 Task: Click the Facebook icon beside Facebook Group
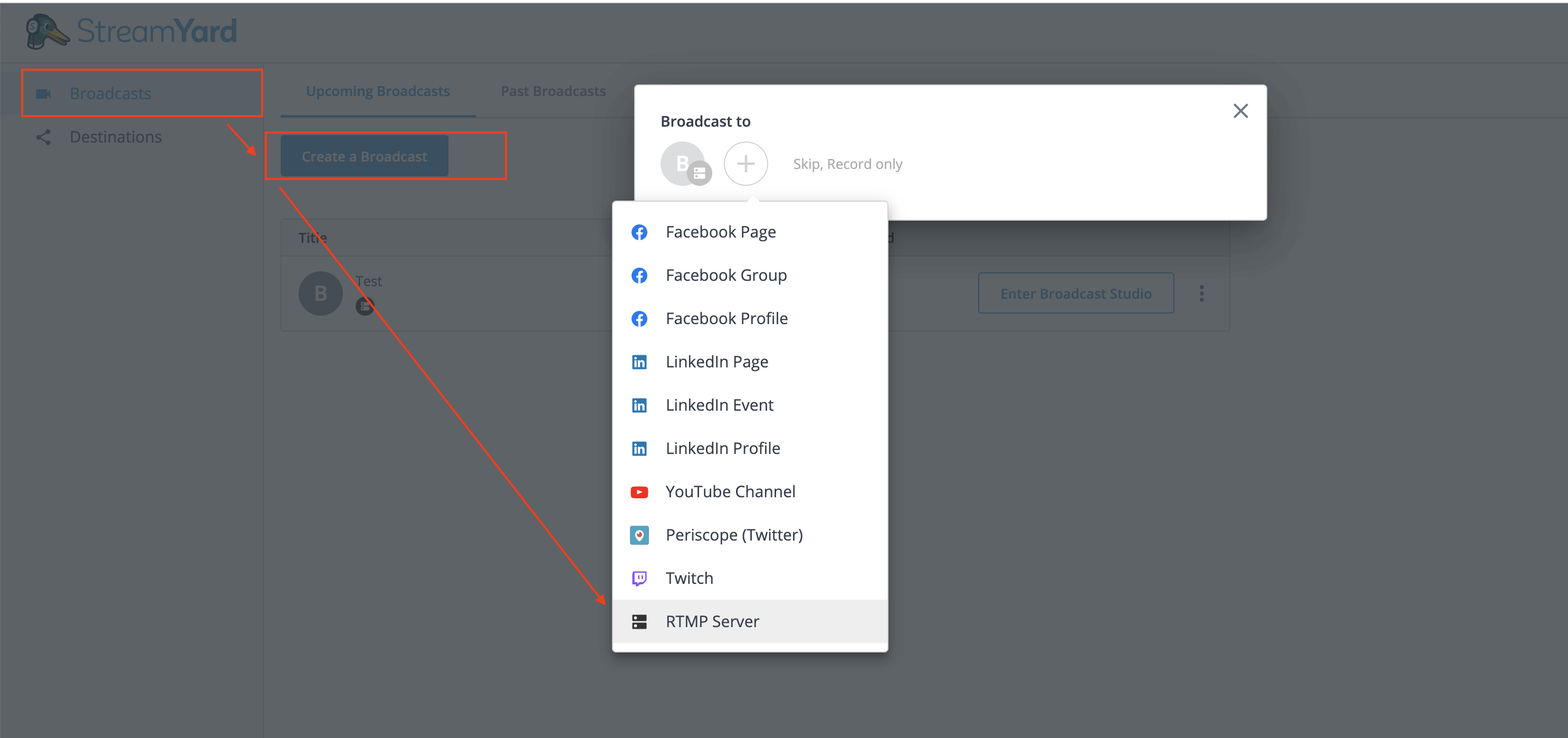coord(639,275)
